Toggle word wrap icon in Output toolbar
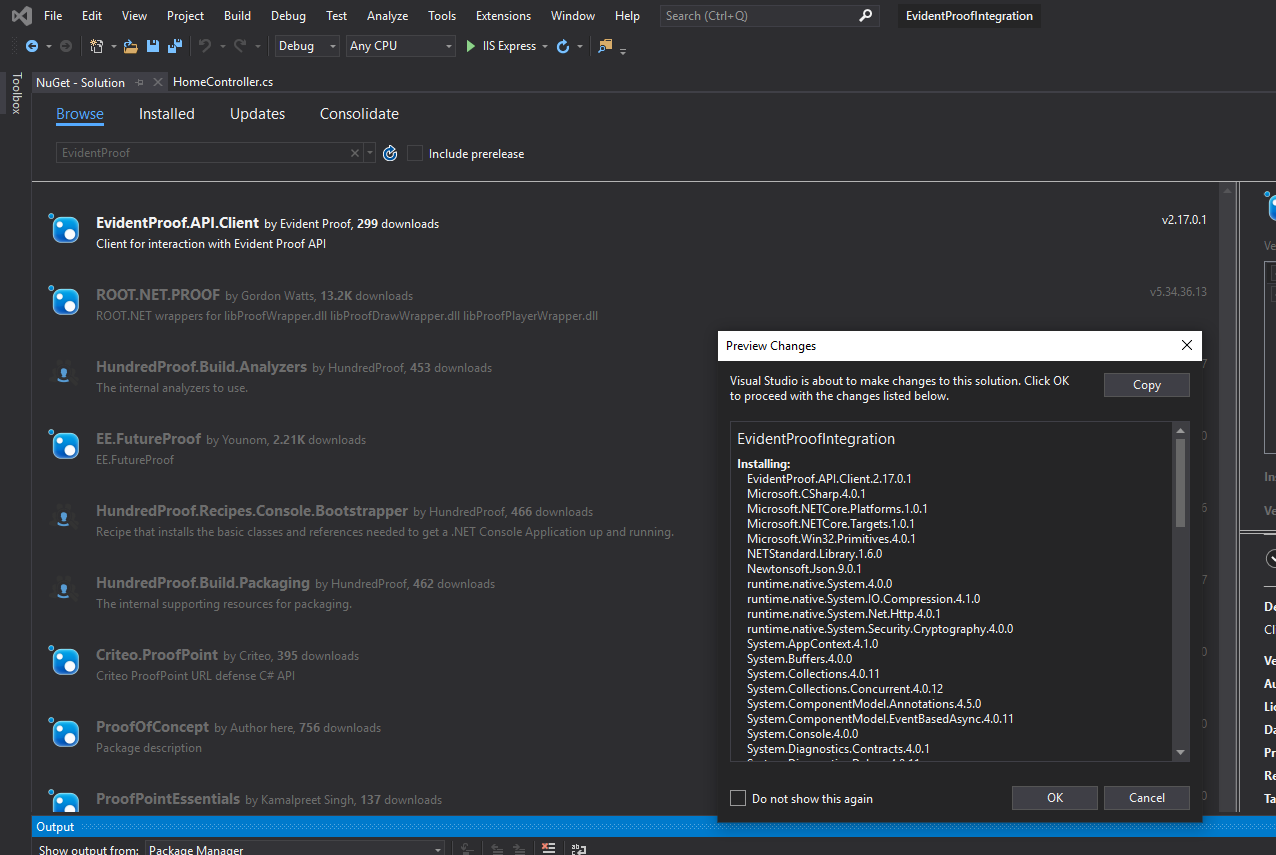This screenshot has width=1276, height=855. tap(578, 849)
